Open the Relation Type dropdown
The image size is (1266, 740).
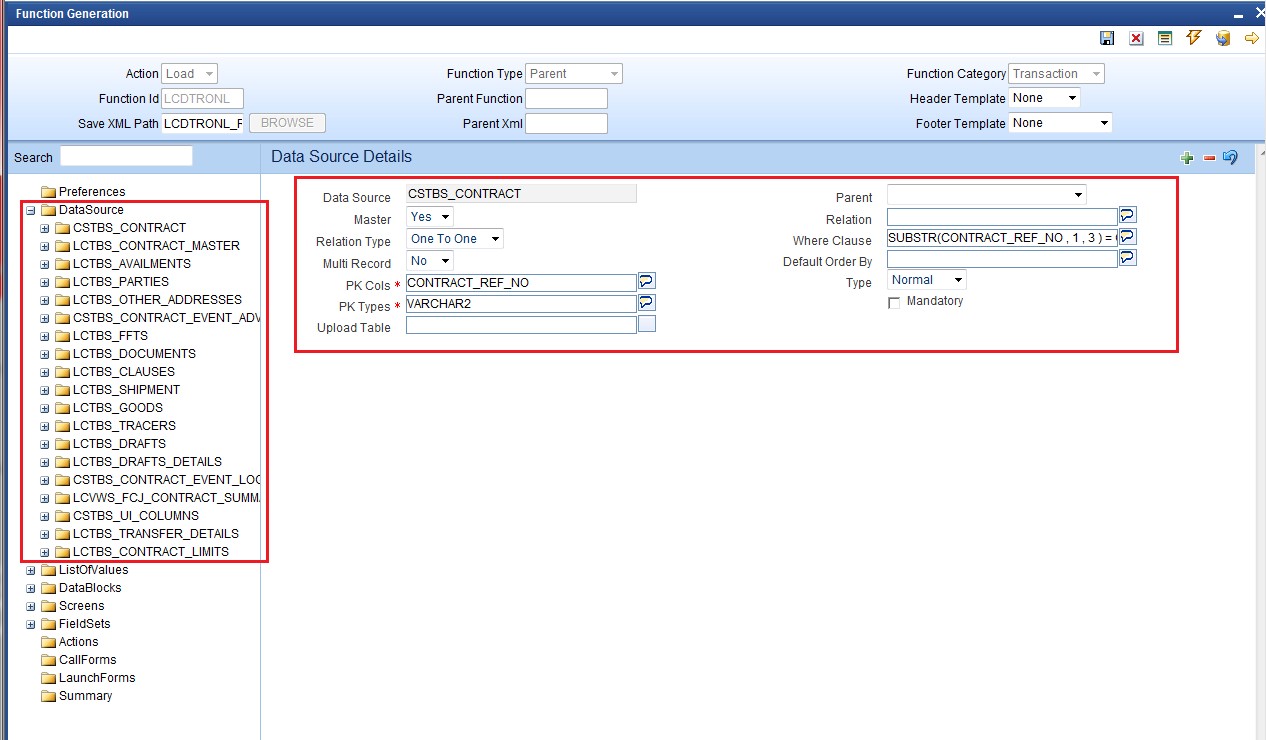pos(455,239)
